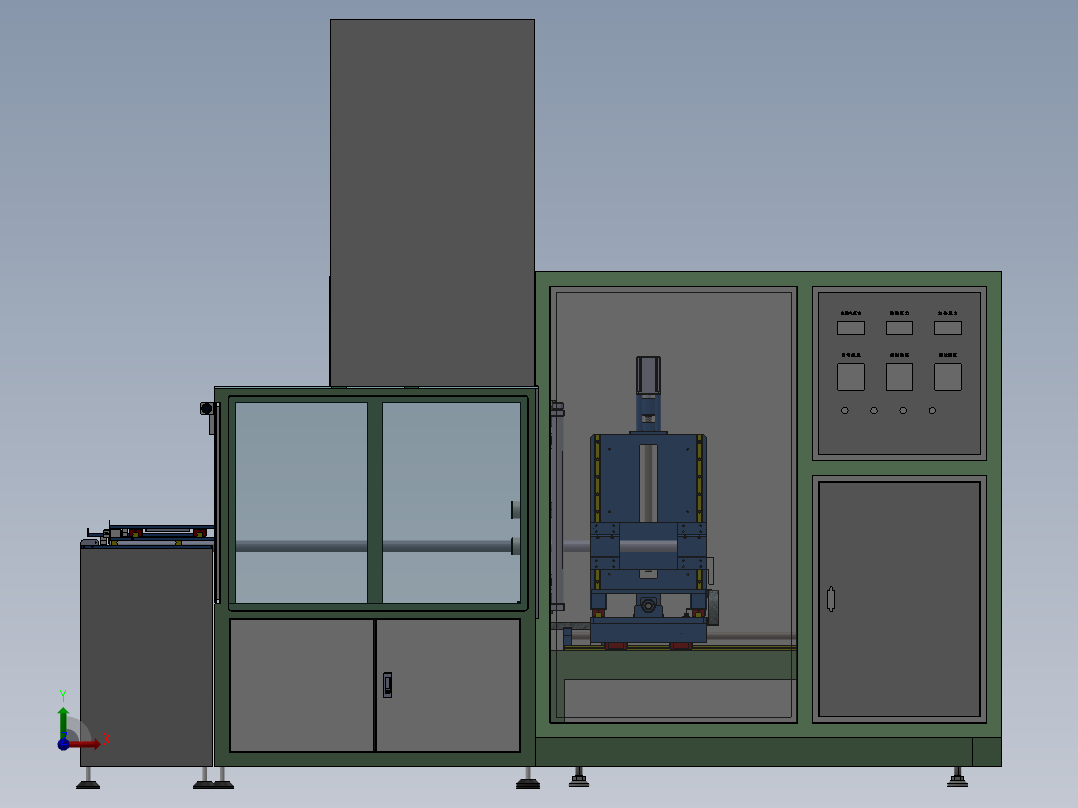The height and width of the screenshot is (808, 1078).
Task: Click the bearing housing under the blue press center
Action: (x=648, y=607)
